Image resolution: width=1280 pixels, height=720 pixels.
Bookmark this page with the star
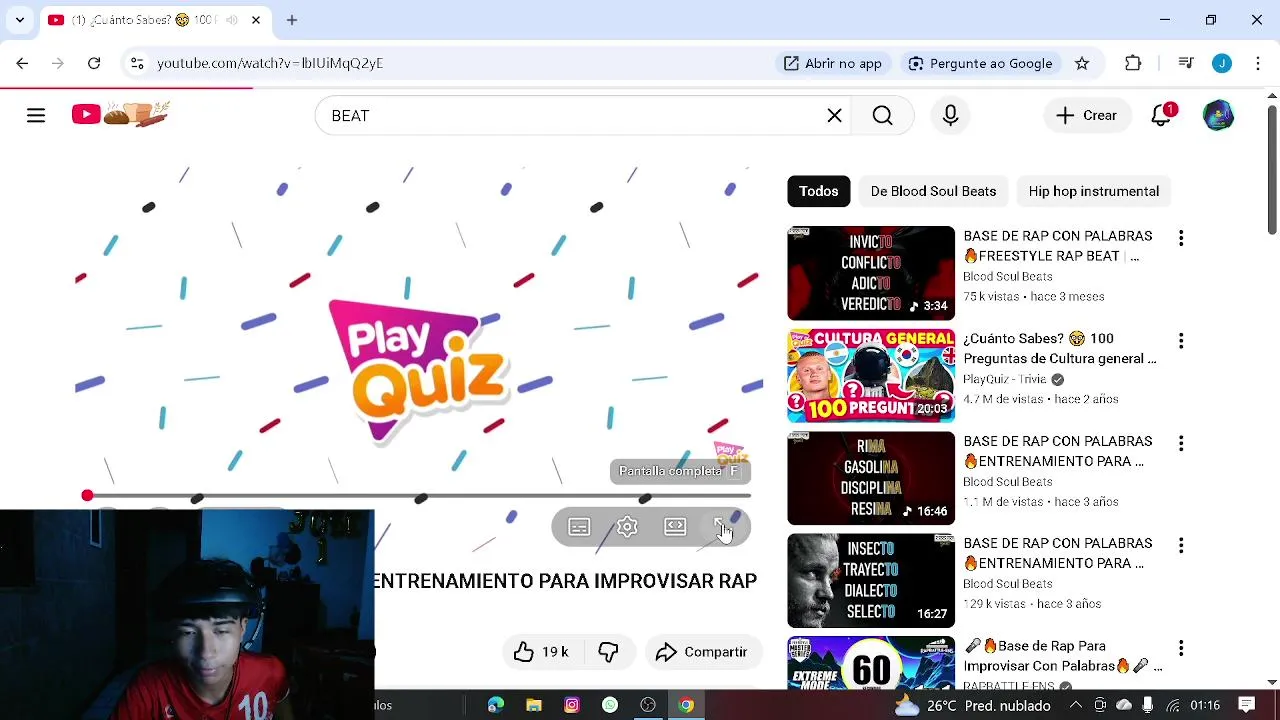[1082, 63]
